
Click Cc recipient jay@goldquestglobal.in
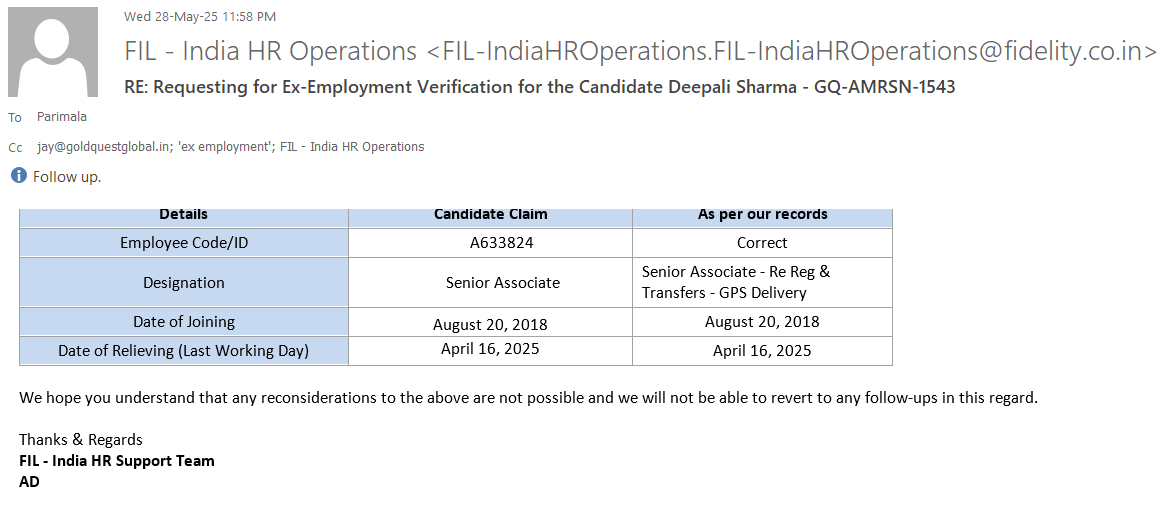click(104, 147)
